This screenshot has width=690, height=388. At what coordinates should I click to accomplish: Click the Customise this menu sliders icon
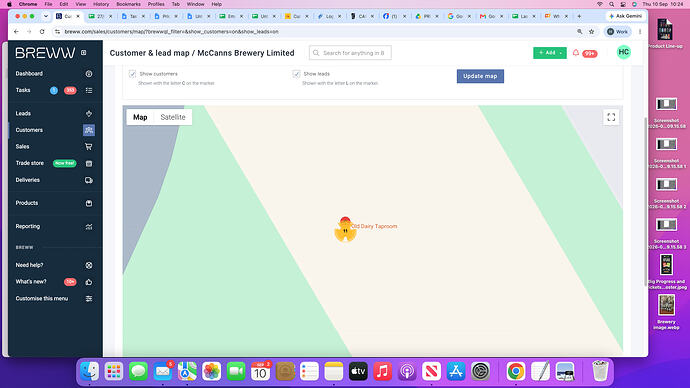point(89,299)
